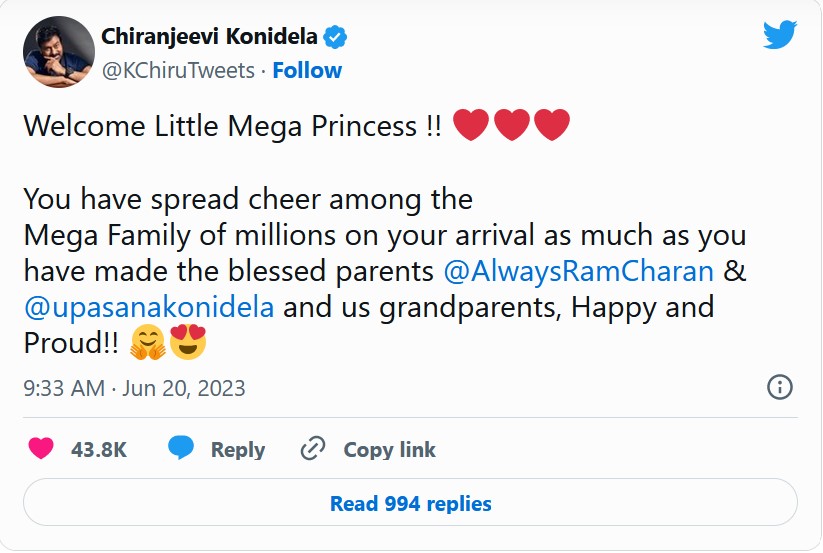Image resolution: width=823 pixels, height=553 pixels.
Task: Click the Copy link text
Action: click(x=390, y=450)
